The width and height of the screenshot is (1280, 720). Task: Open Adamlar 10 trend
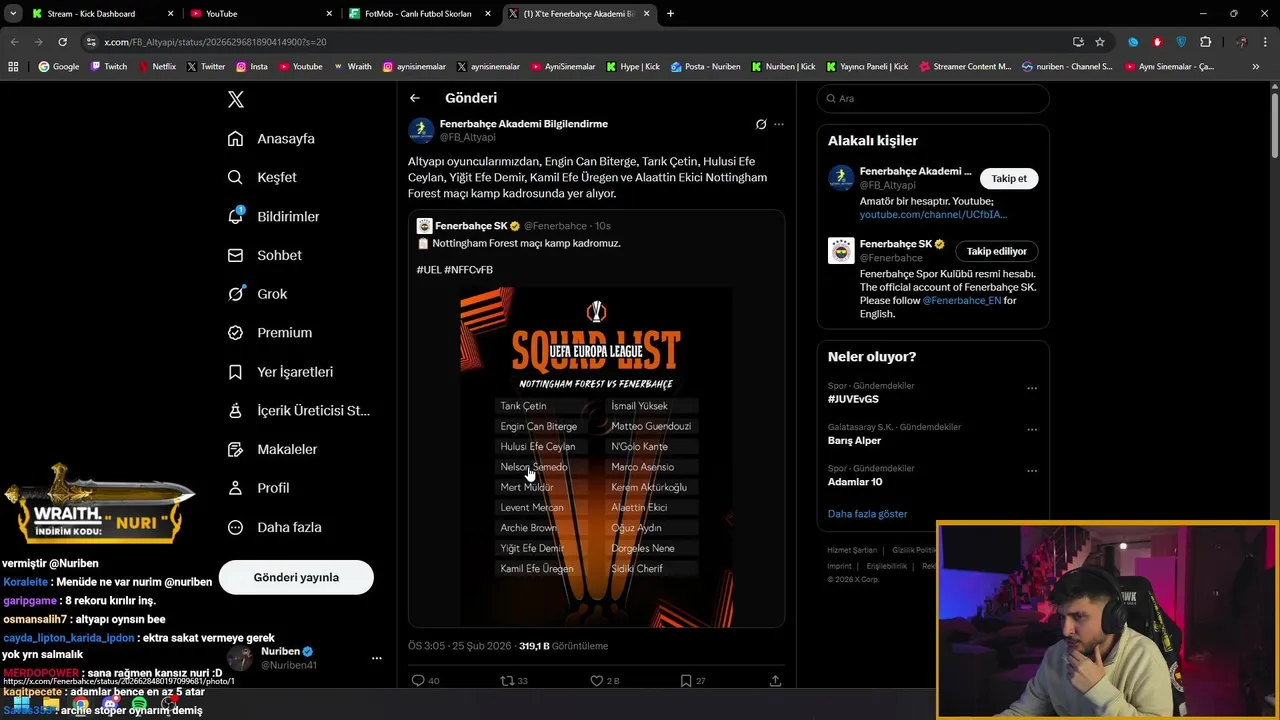(x=855, y=482)
